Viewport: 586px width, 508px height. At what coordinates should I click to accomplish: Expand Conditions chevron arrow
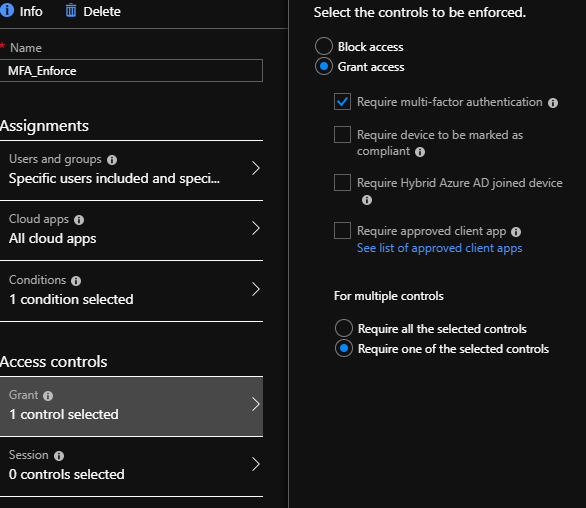(256, 289)
